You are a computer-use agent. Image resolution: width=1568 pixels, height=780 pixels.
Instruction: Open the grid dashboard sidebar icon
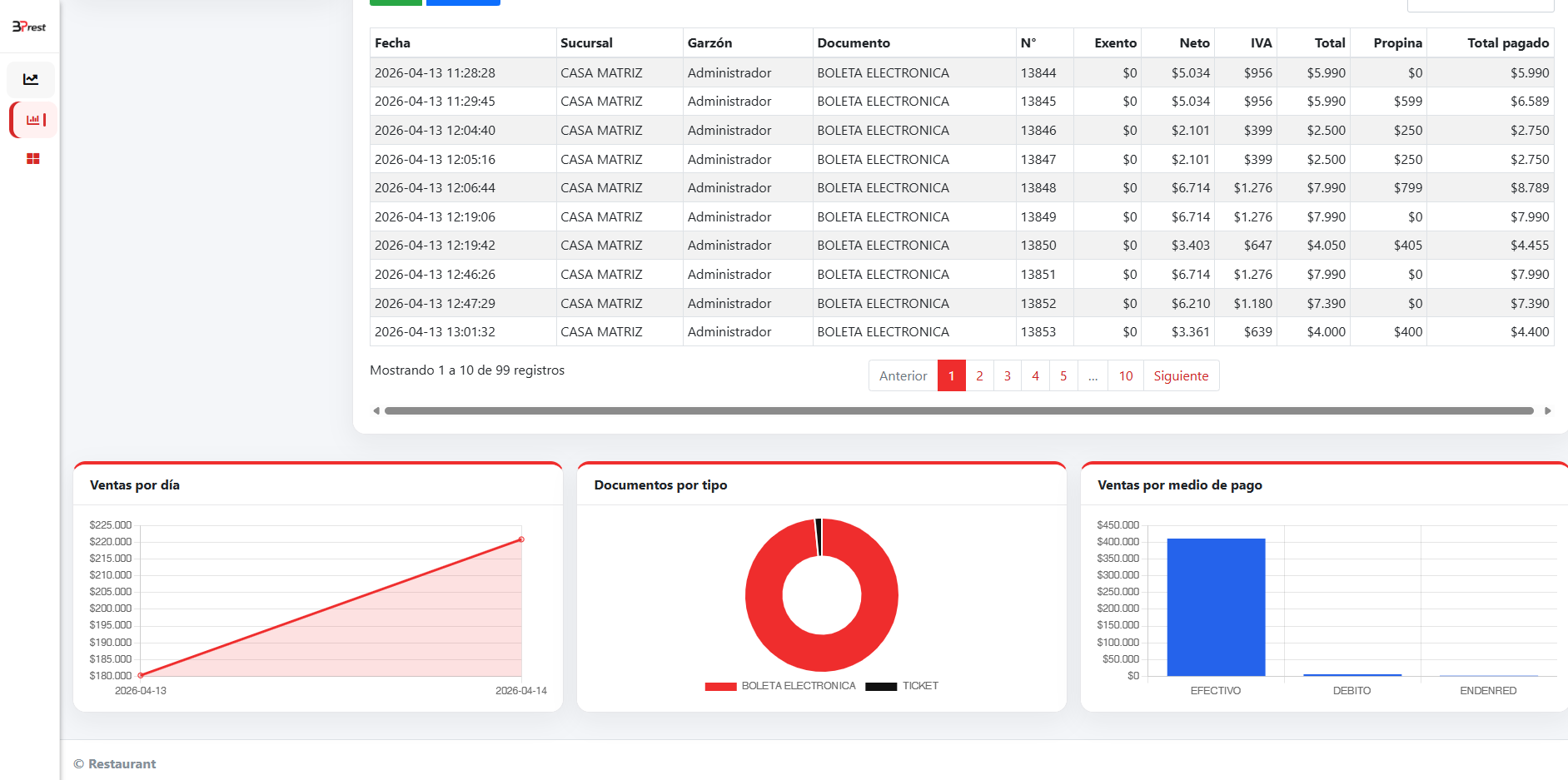pyautogui.click(x=32, y=159)
